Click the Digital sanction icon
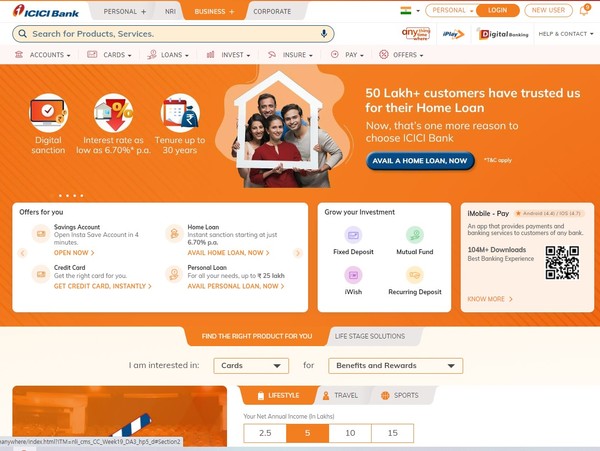 click(48, 113)
